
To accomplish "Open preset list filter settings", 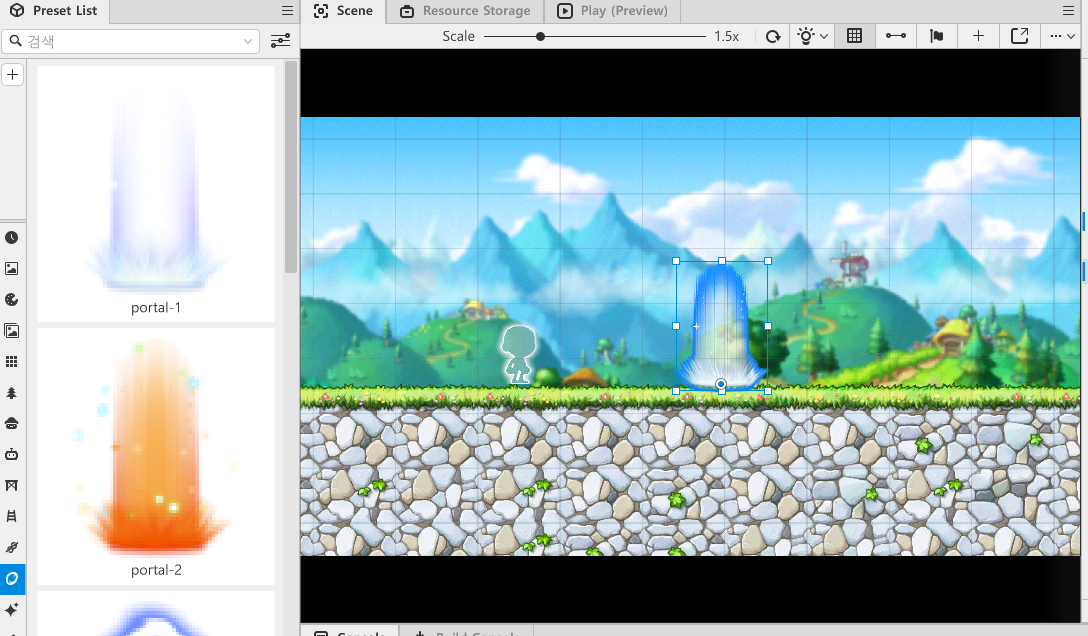I will point(280,41).
